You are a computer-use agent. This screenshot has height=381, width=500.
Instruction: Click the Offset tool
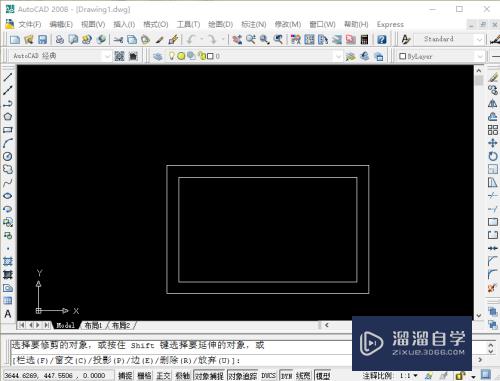[493, 117]
